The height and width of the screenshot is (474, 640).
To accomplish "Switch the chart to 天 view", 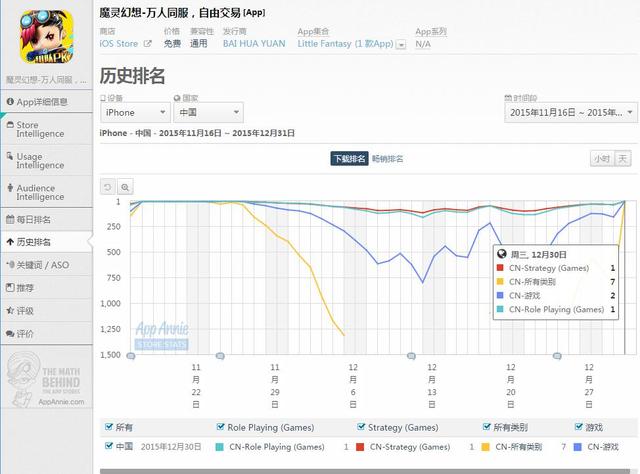I will coord(622,158).
